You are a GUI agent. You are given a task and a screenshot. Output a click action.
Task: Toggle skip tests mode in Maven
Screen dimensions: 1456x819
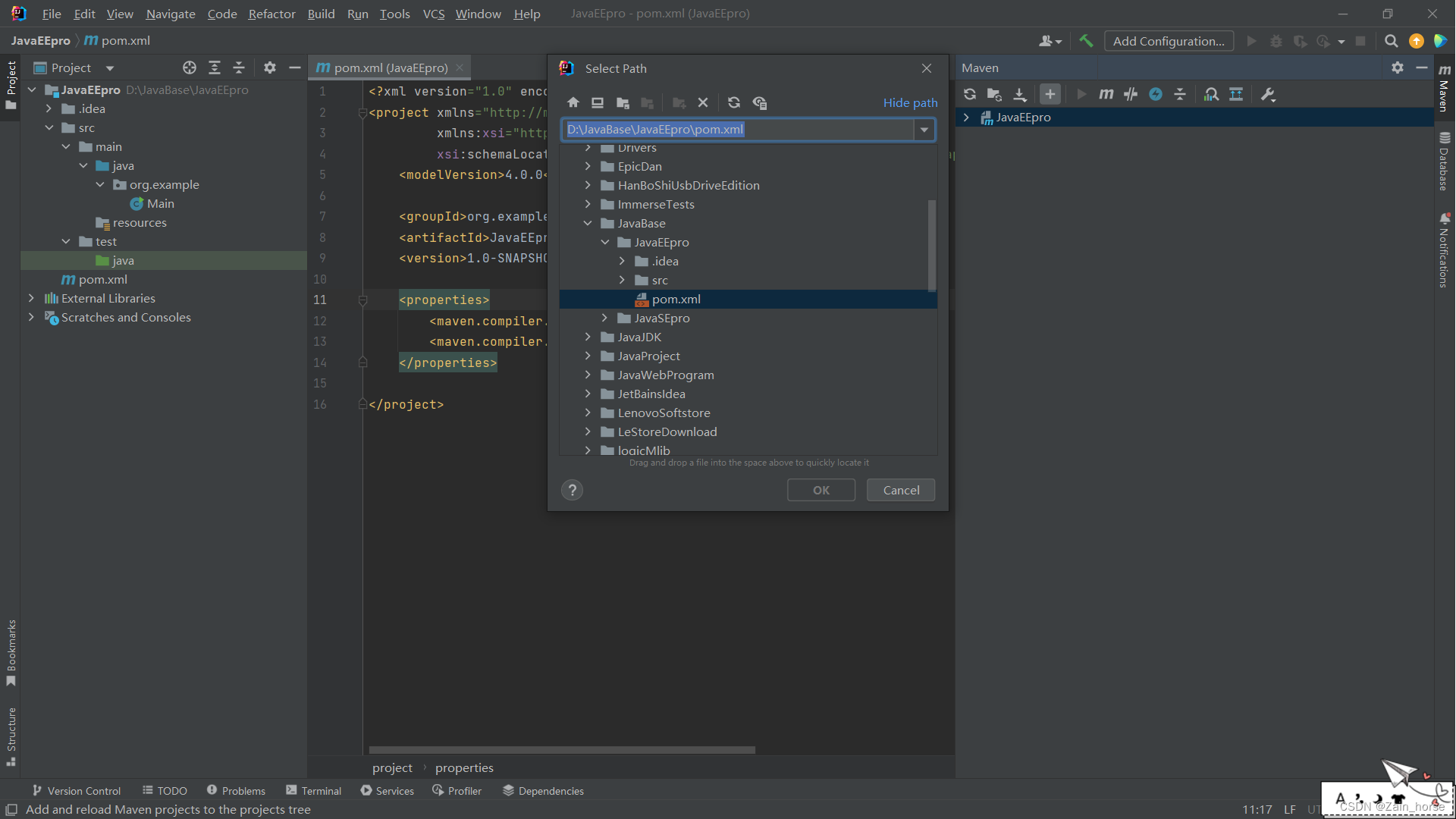click(x=1156, y=94)
